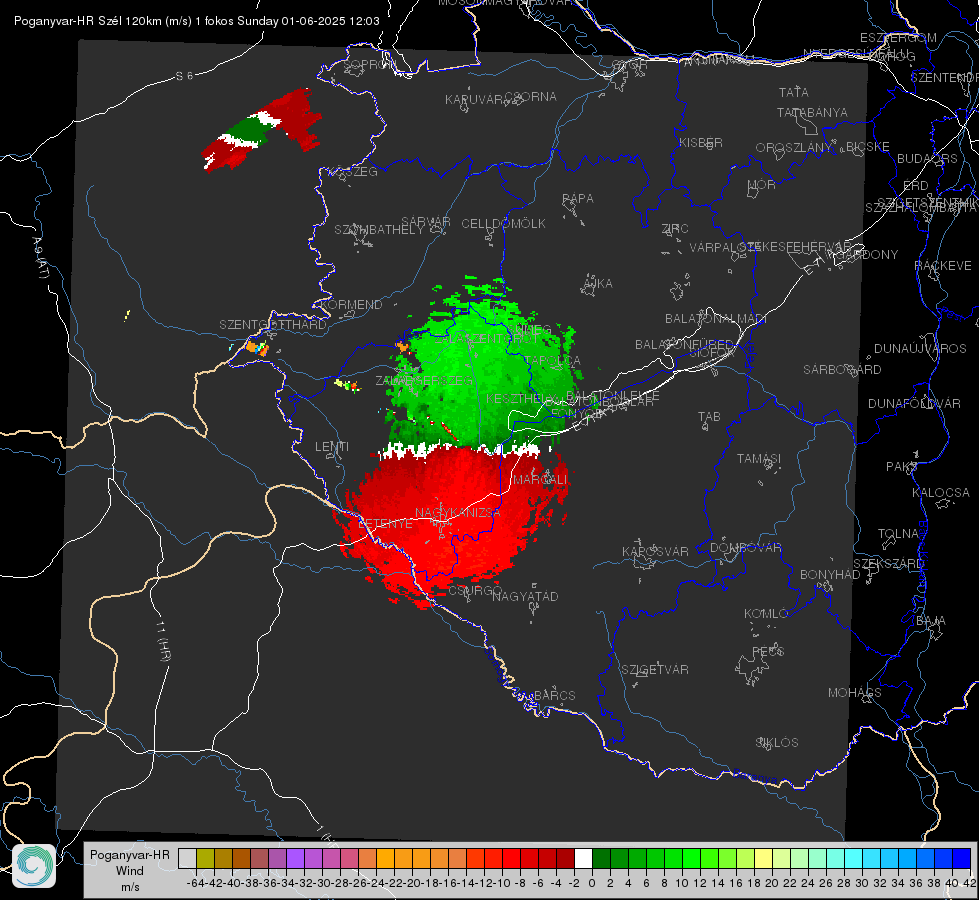
Task: Click the small orange echo near Szentgotthard
Action: click(257, 347)
